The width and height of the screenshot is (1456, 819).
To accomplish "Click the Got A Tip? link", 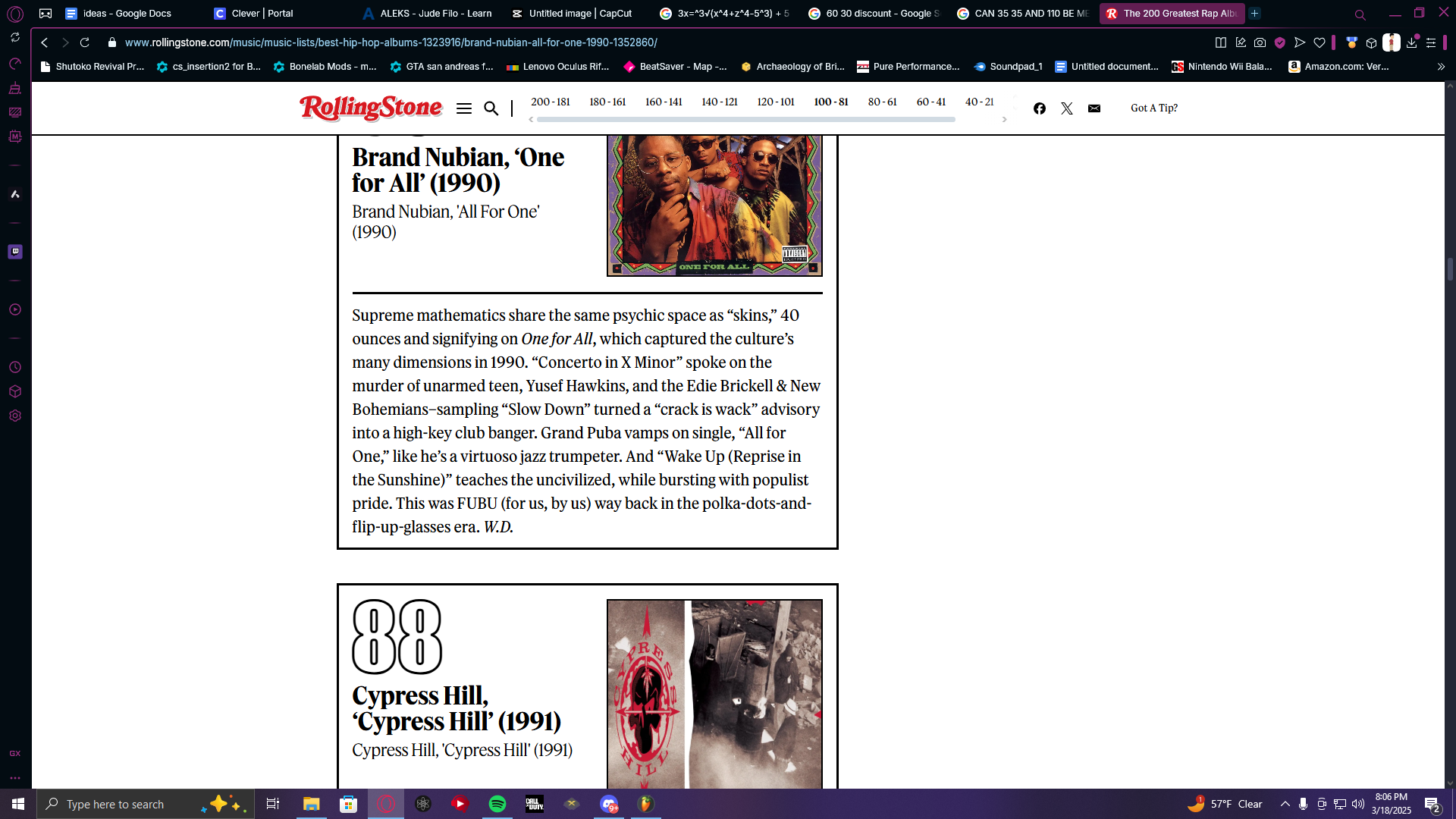I will coord(1154,108).
